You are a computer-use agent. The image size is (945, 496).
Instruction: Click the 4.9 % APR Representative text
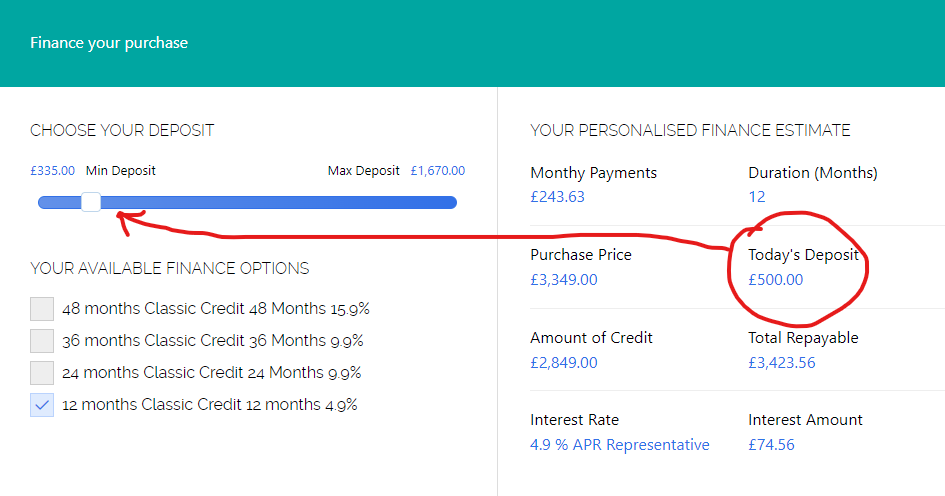620,445
